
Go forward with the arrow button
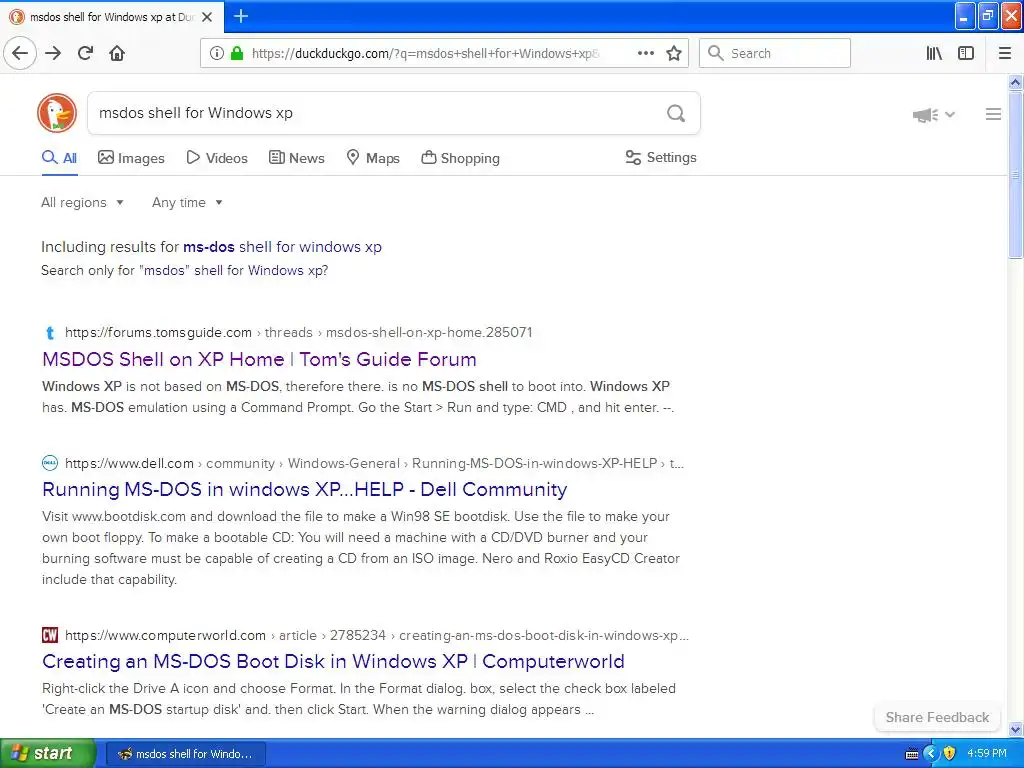tap(53, 53)
